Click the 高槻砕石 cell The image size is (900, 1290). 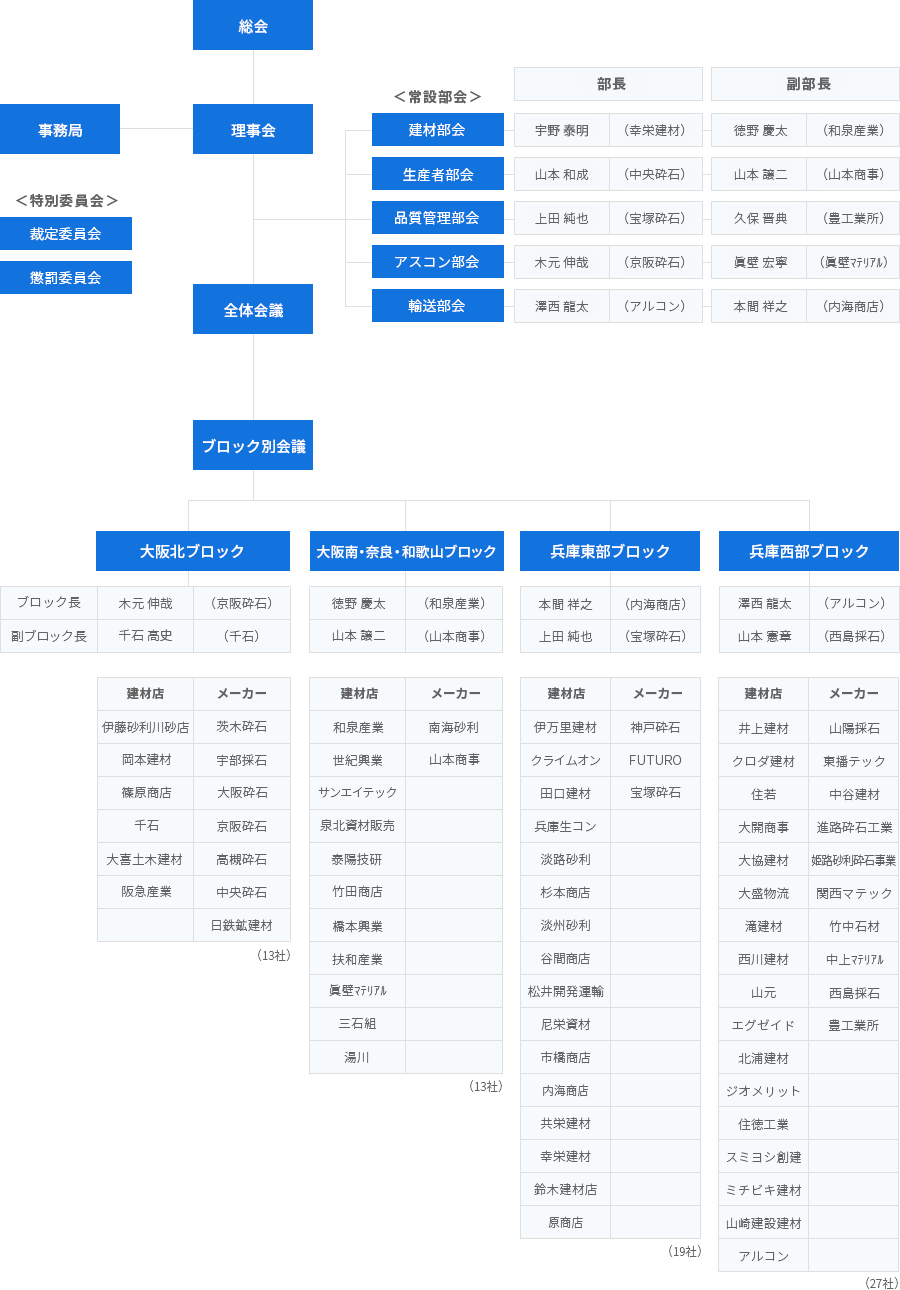tap(242, 859)
